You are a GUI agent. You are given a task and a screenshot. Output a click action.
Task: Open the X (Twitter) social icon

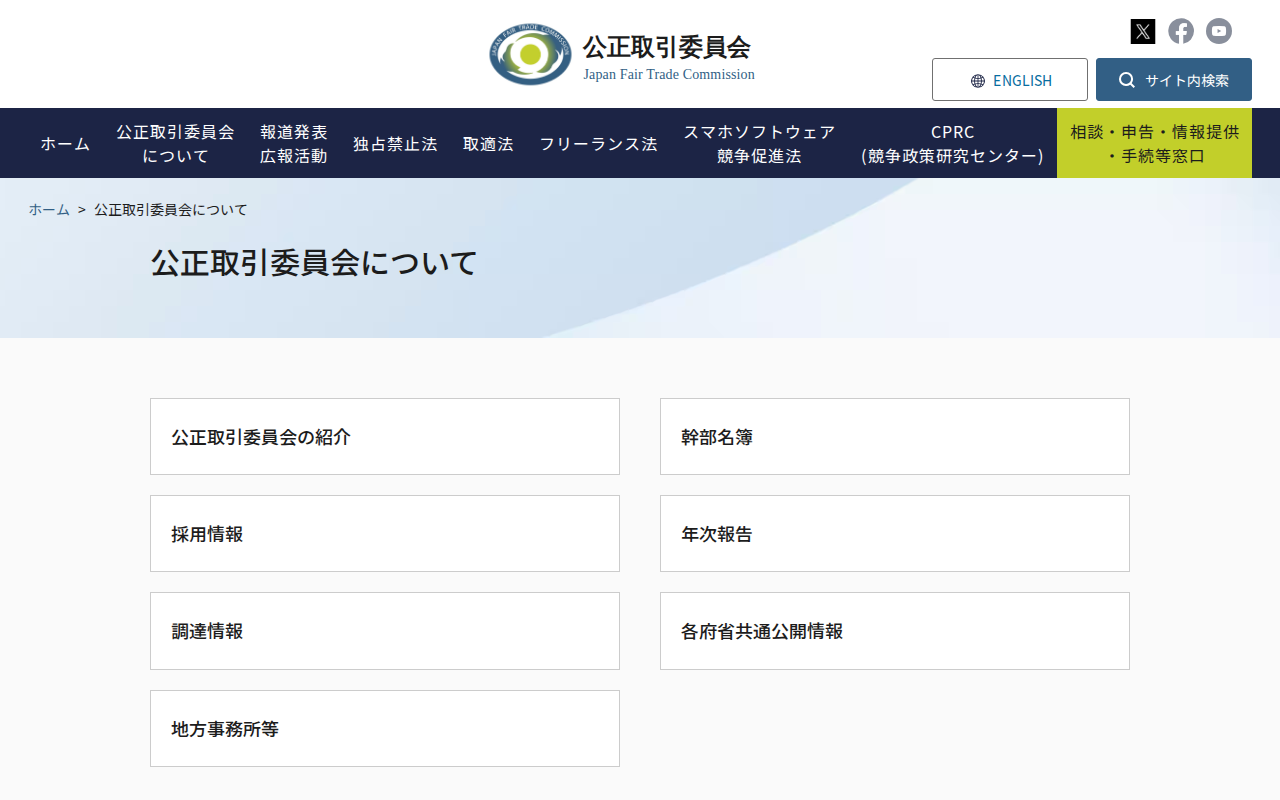point(1143,31)
